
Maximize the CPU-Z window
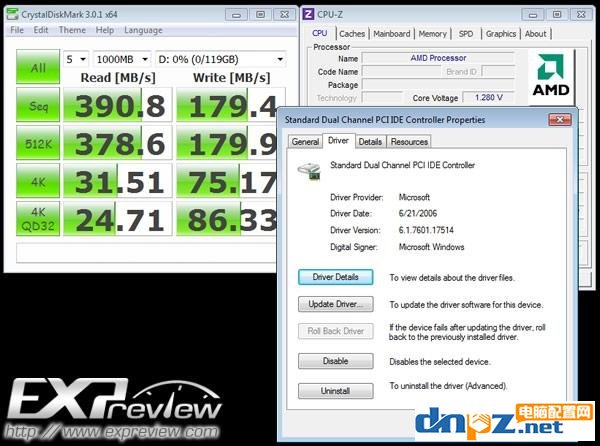[x=557, y=15]
